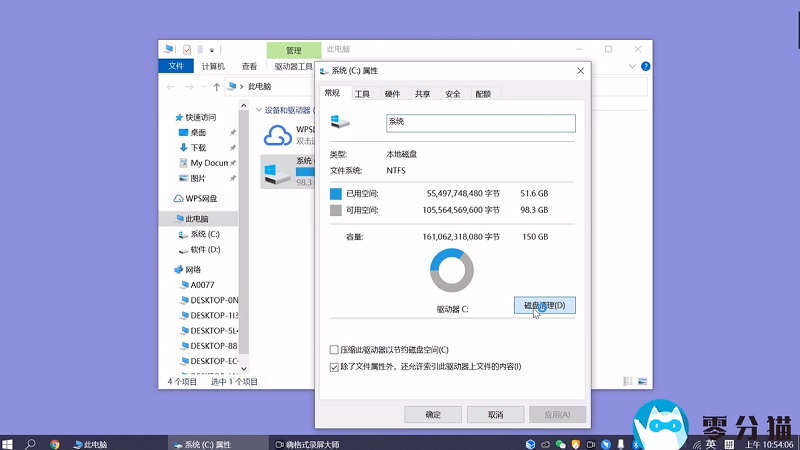Click the 确定 (OK) button
Viewport: 800px width, 450px height.
click(x=432, y=414)
